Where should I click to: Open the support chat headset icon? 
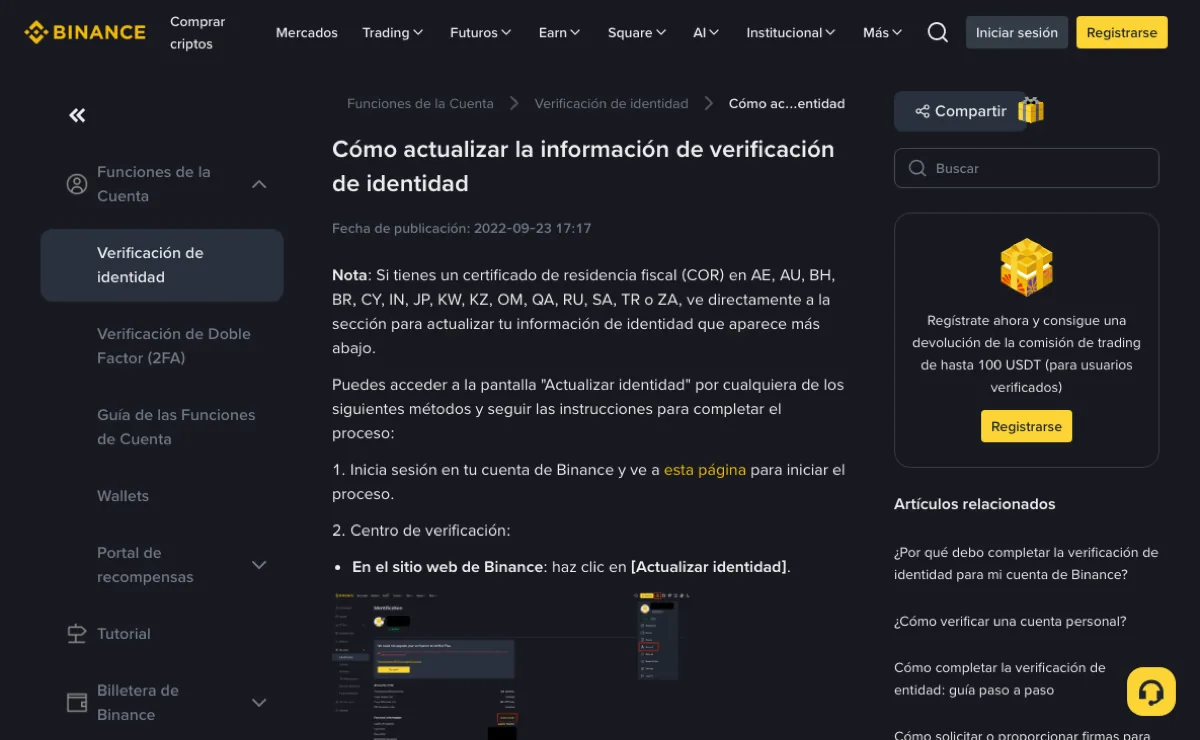(x=1151, y=692)
